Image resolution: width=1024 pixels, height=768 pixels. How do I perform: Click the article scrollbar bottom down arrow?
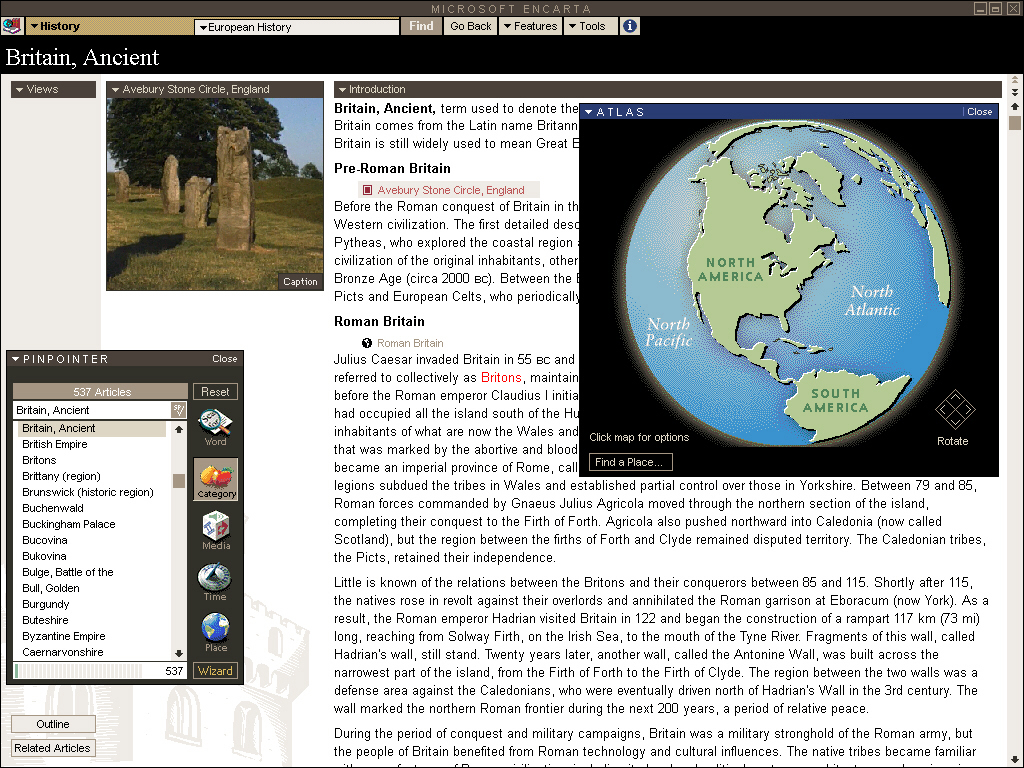click(1015, 761)
